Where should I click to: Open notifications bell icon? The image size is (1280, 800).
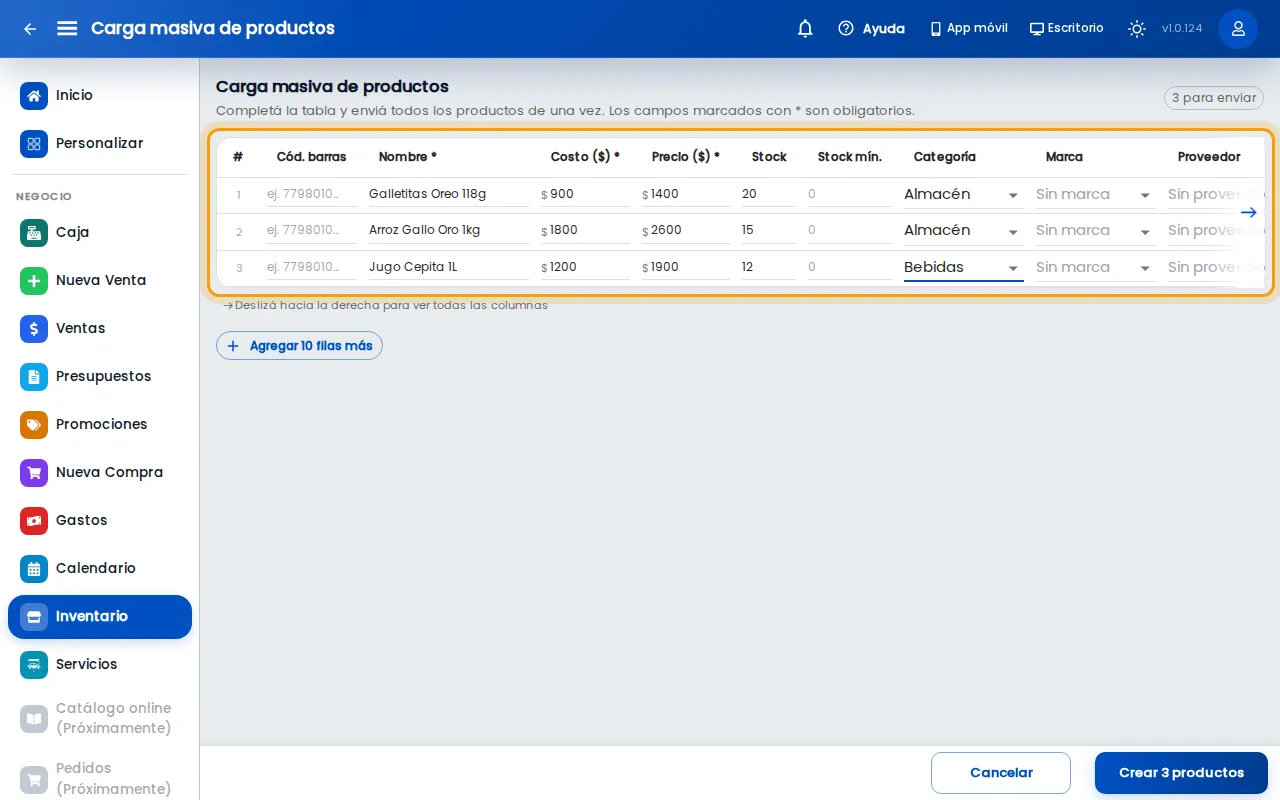(x=805, y=29)
